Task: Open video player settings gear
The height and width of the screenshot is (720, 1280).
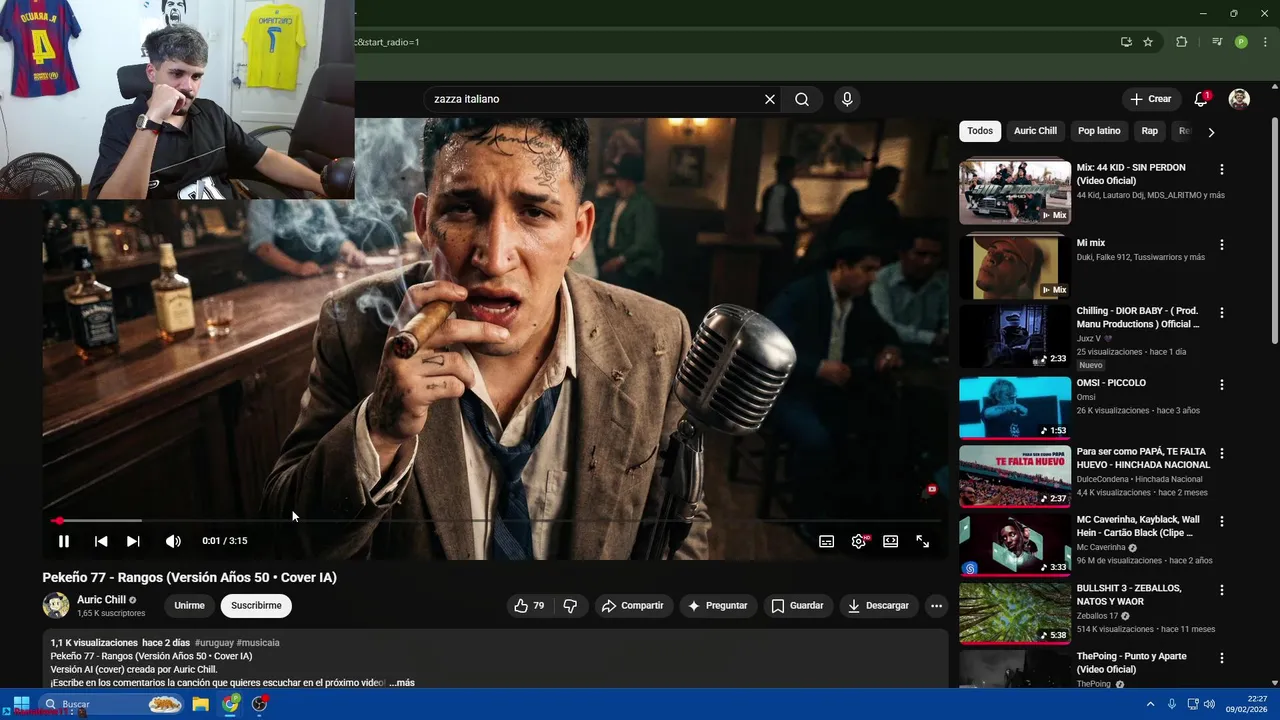Action: click(859, 541)
